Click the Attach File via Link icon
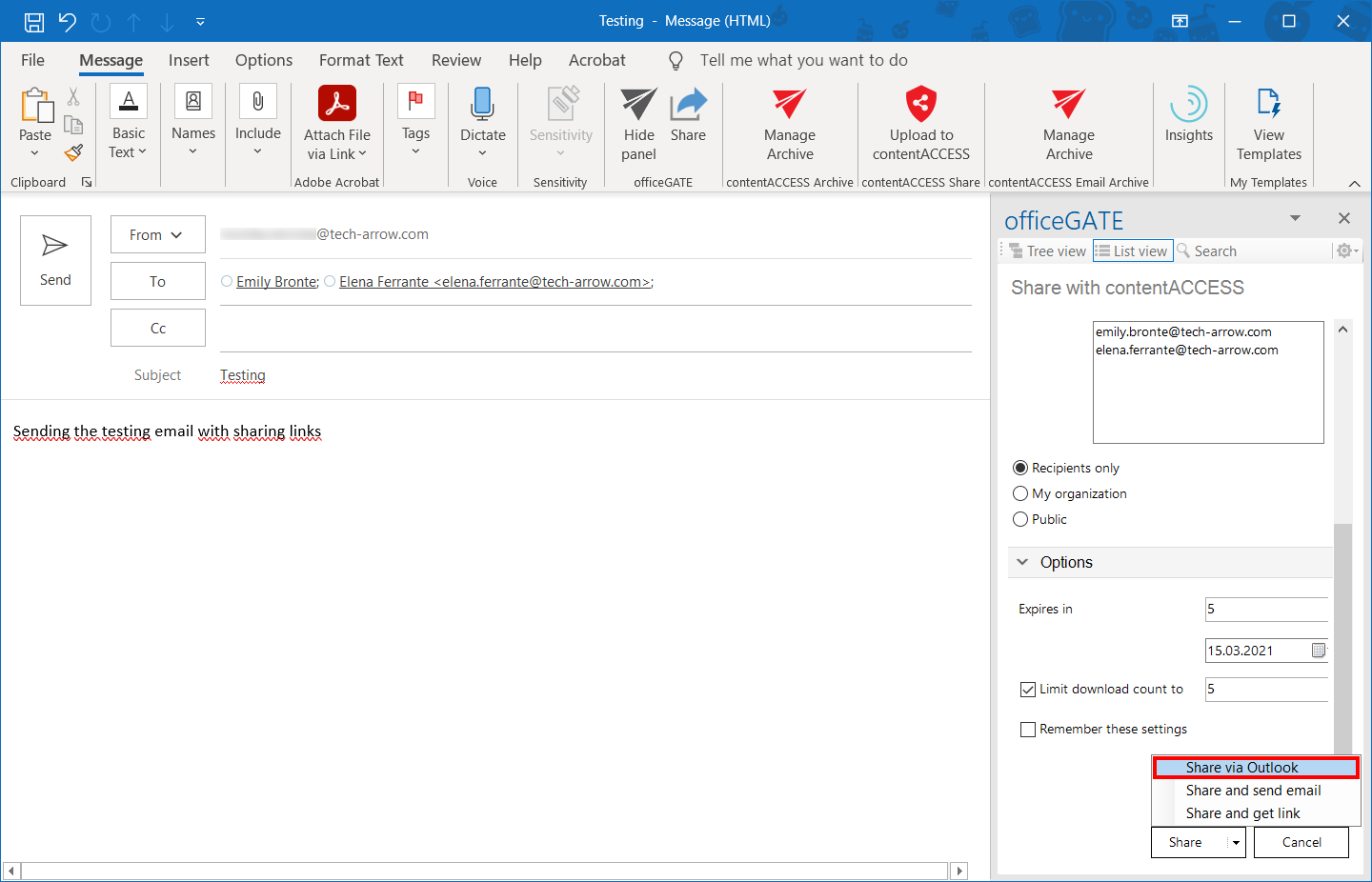The image size is (1372, 882). coord(337,104)
